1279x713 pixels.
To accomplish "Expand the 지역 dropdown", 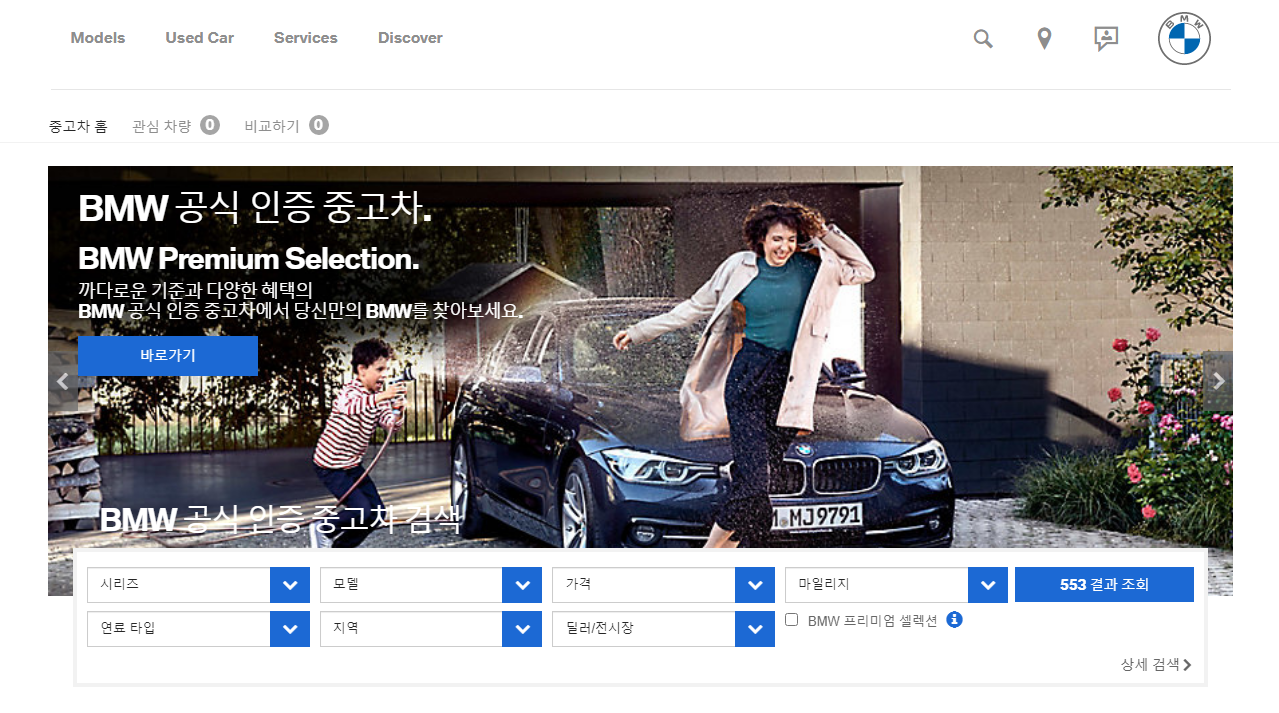I will (431, 629).
